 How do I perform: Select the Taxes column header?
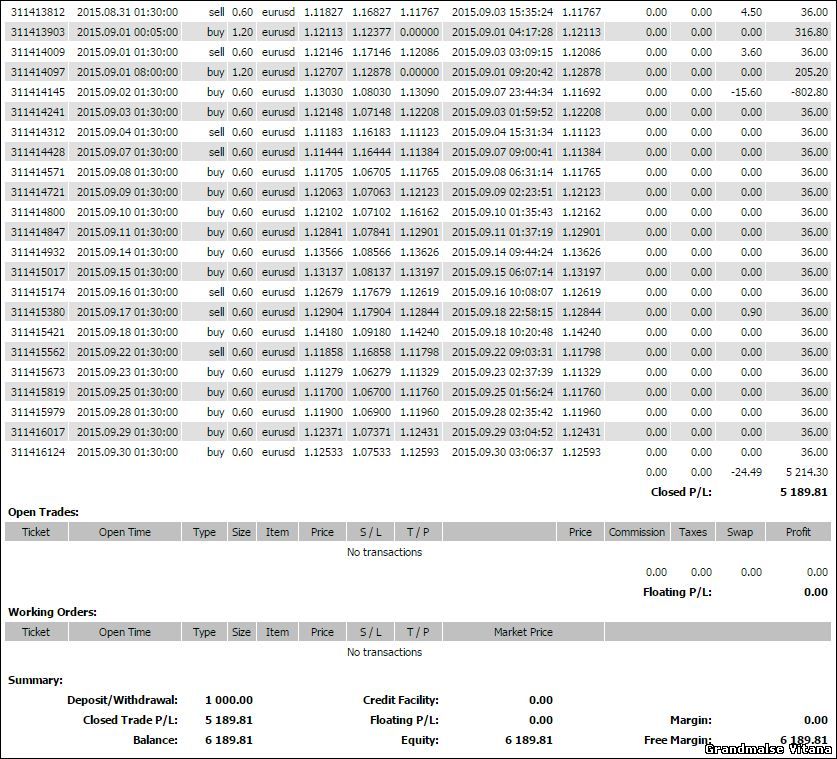(693, 532)
